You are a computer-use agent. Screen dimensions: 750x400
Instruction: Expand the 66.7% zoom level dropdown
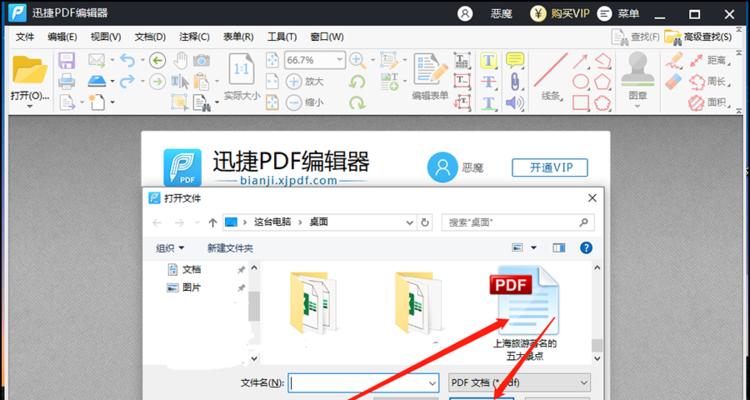point(339,60)
